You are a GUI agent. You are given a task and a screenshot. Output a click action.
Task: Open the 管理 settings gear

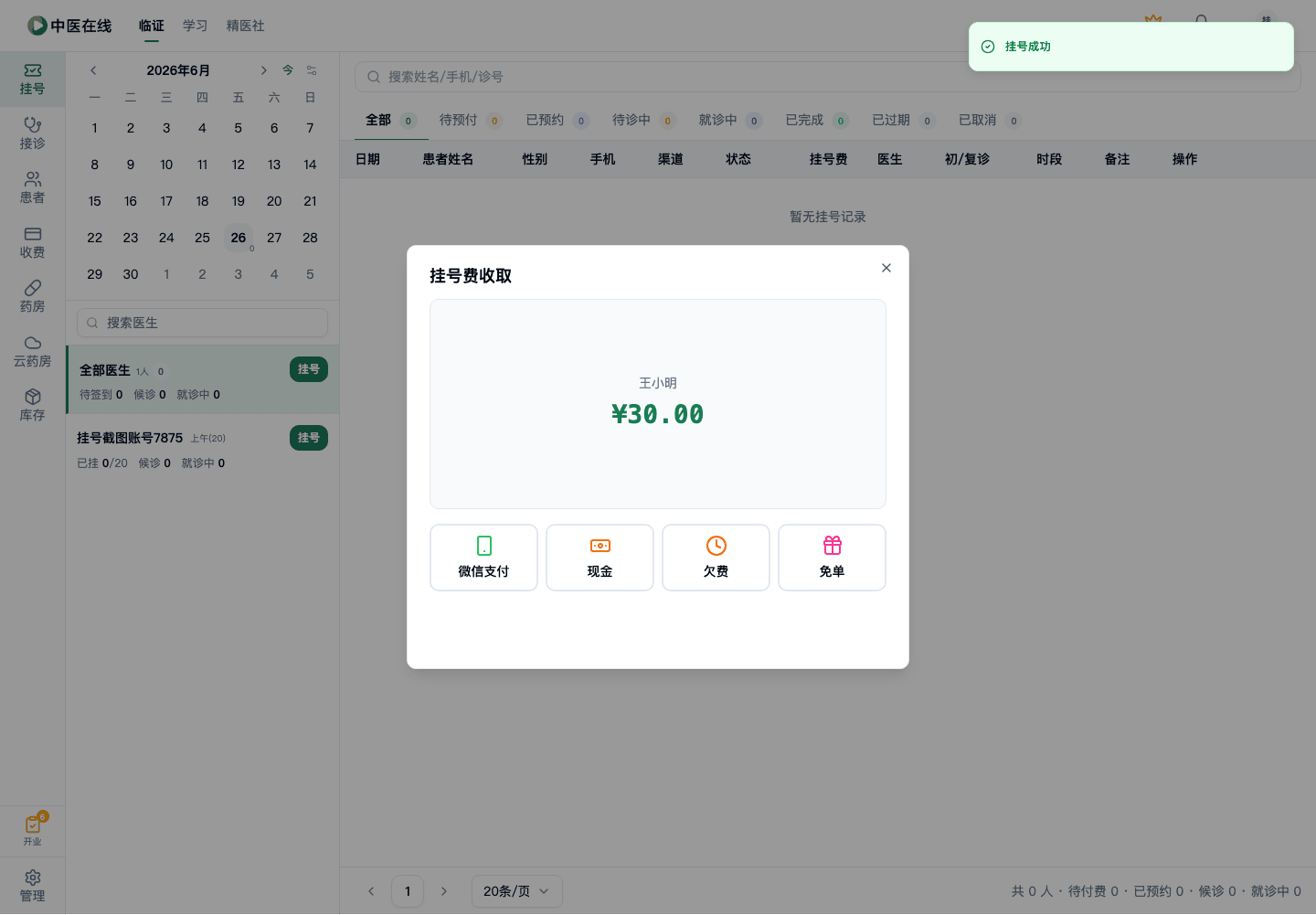[32, 886]
